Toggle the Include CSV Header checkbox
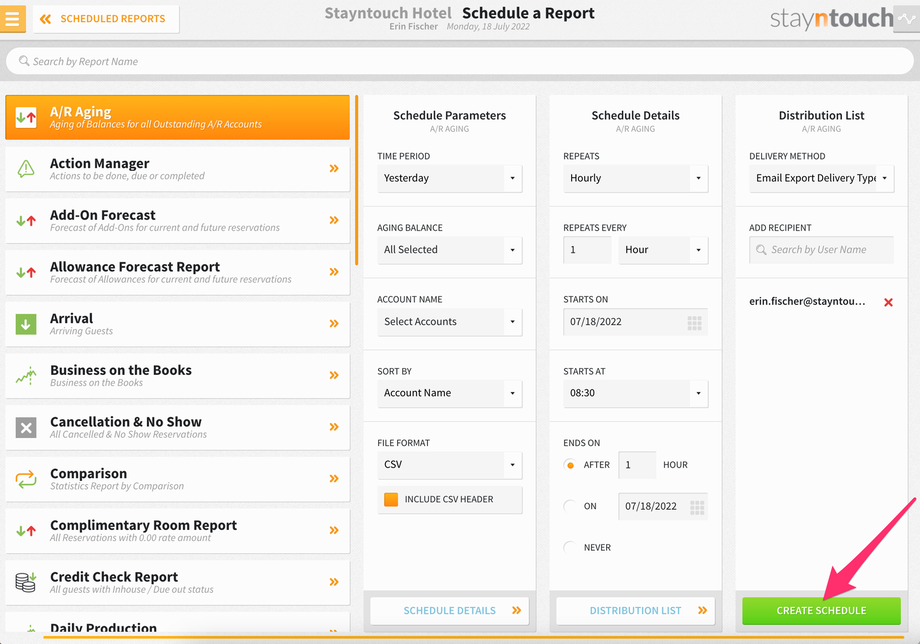This screenshot has width=920, height=644. 391,500
